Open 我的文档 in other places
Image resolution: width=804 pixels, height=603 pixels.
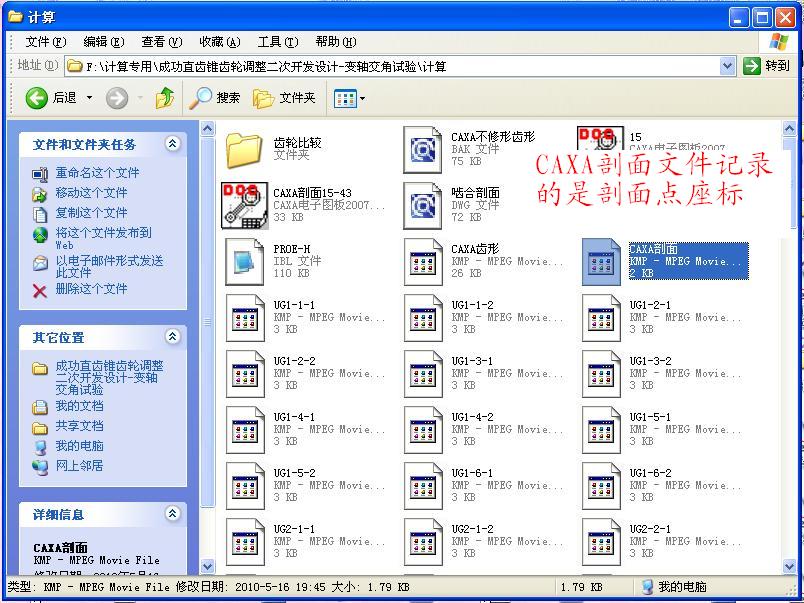79,406
